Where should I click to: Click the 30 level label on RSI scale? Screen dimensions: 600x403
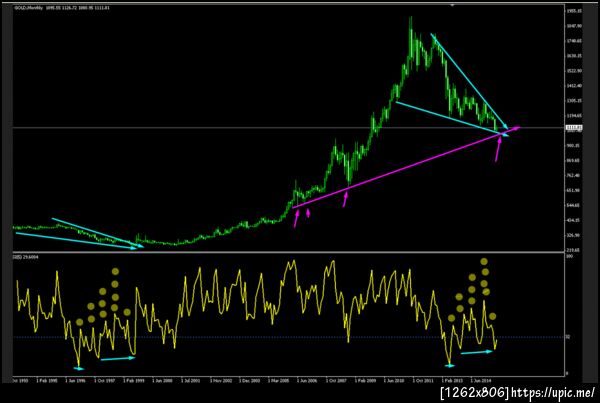point(568,337)
